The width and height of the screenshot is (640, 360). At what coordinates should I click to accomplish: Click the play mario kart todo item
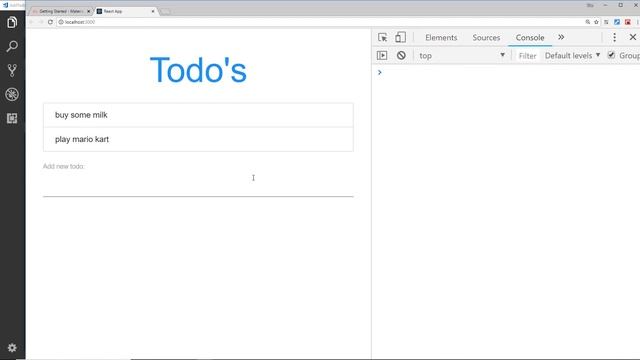pos(198,139)
